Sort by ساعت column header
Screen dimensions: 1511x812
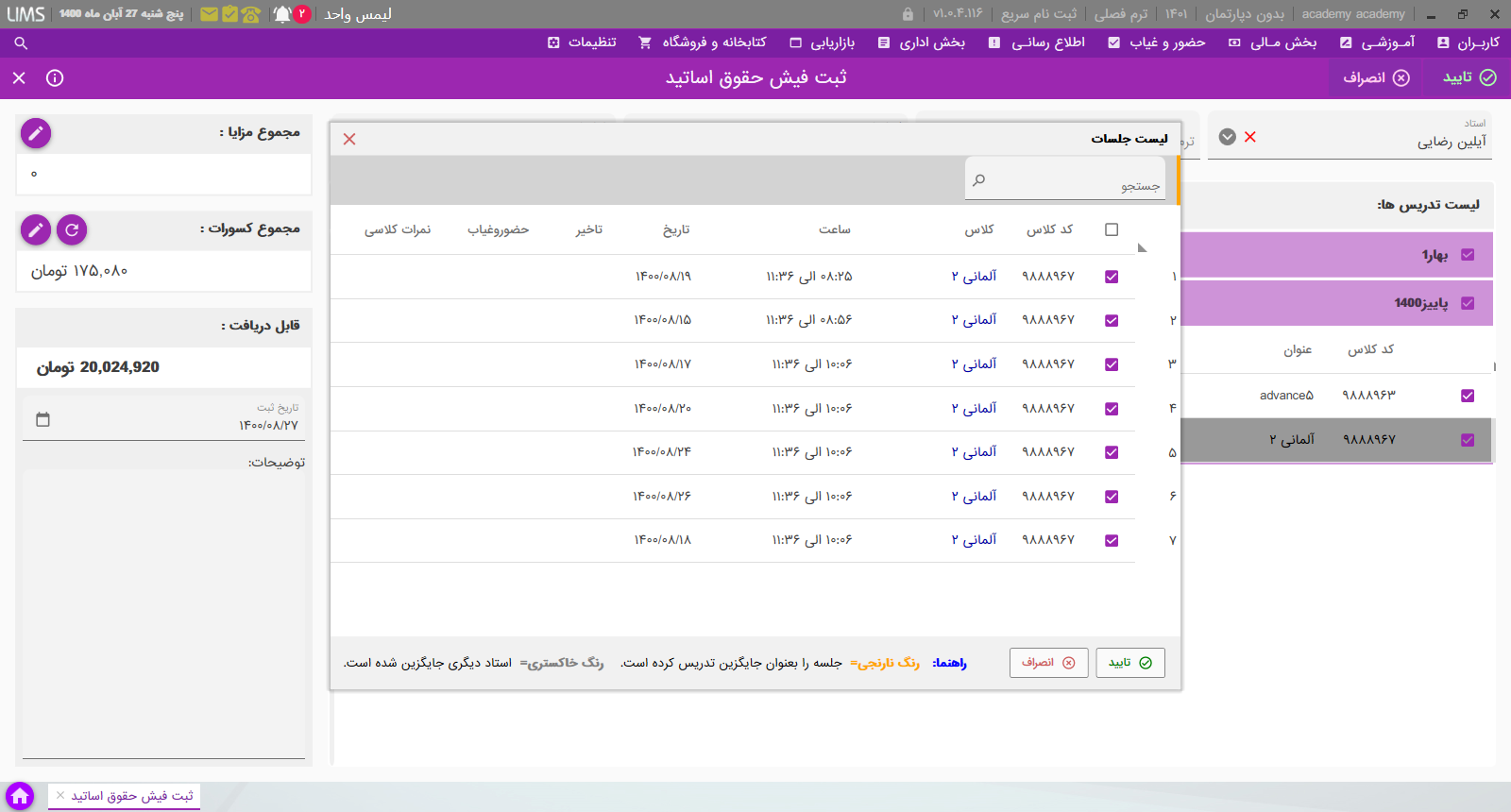835,229
